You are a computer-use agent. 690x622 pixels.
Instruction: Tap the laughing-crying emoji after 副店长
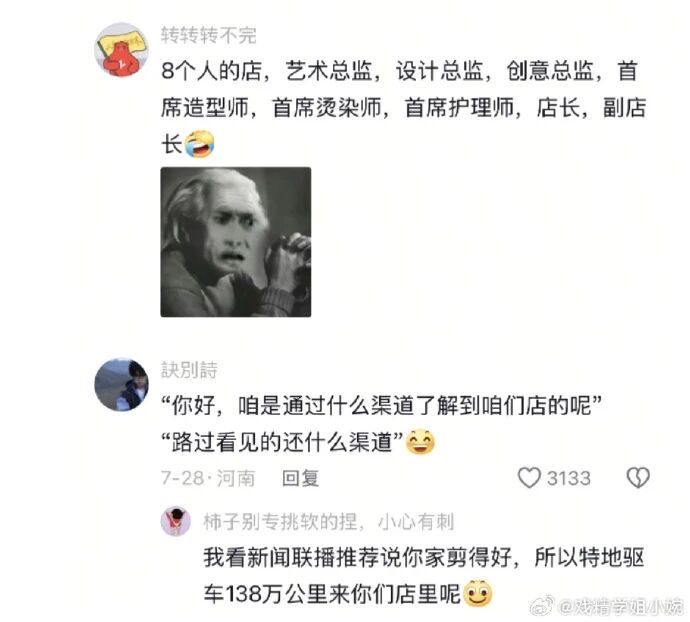tap(199, 144)
